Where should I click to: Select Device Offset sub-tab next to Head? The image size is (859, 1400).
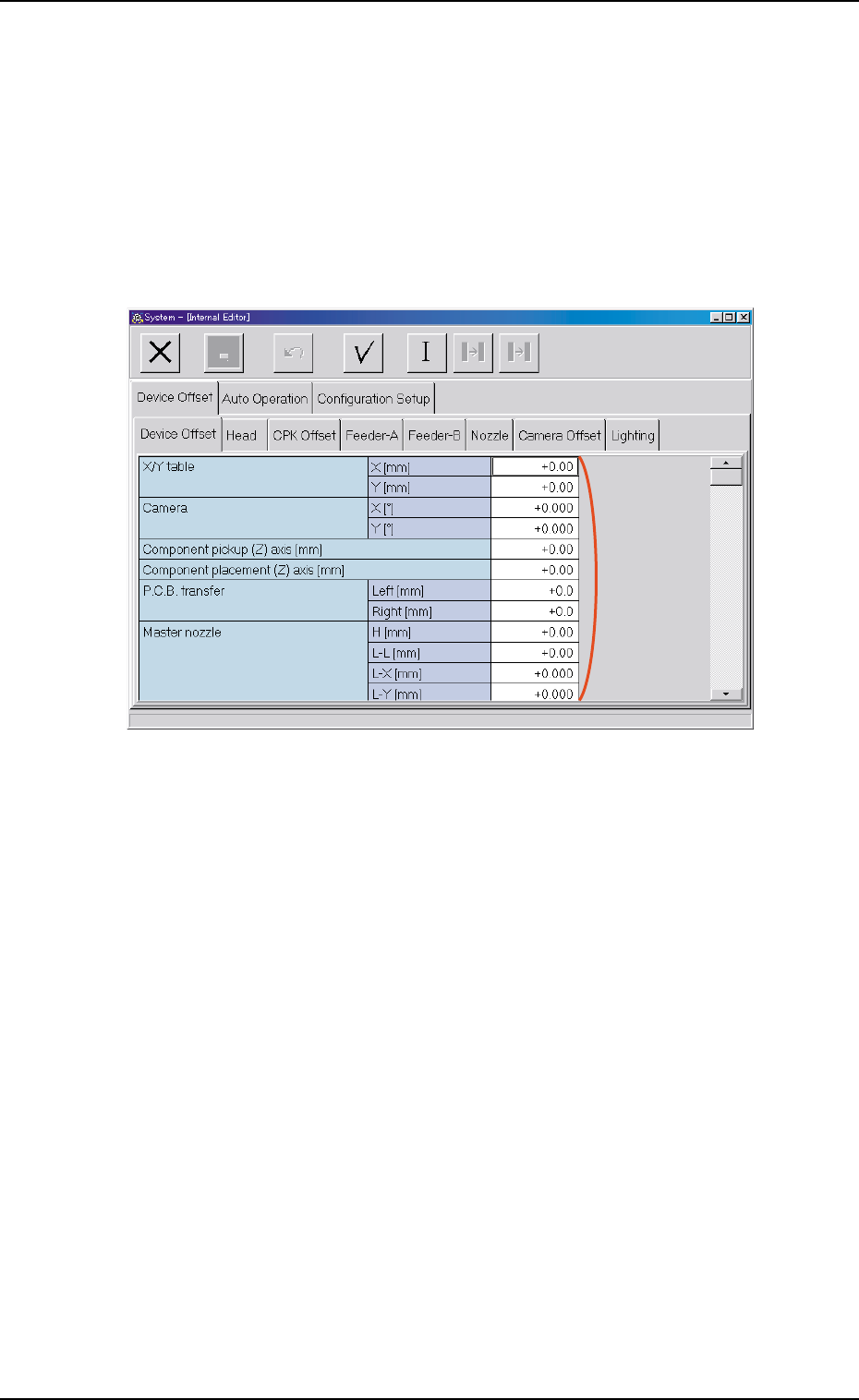pos(178,434)
